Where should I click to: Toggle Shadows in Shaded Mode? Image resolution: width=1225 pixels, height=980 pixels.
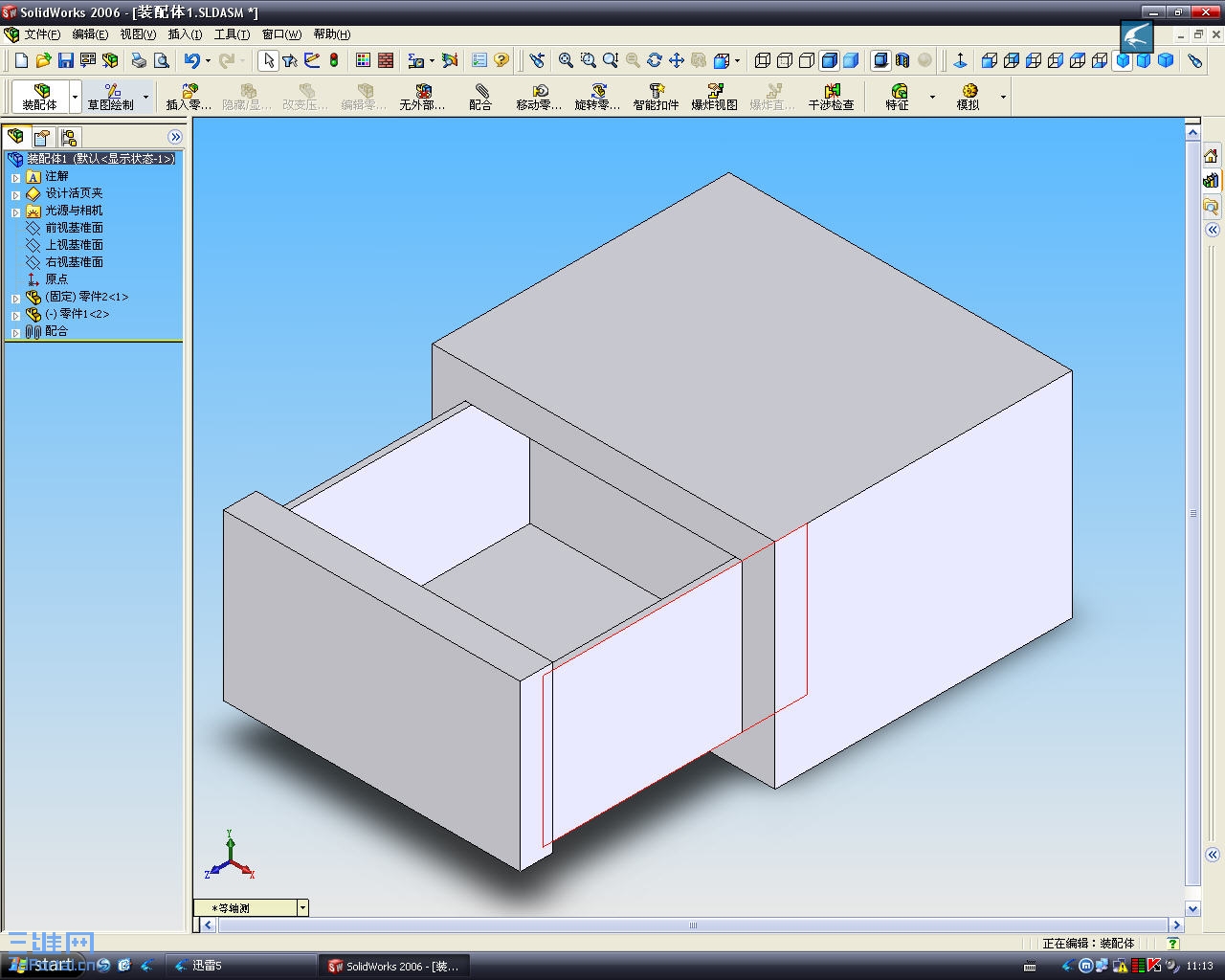(880, 60)
